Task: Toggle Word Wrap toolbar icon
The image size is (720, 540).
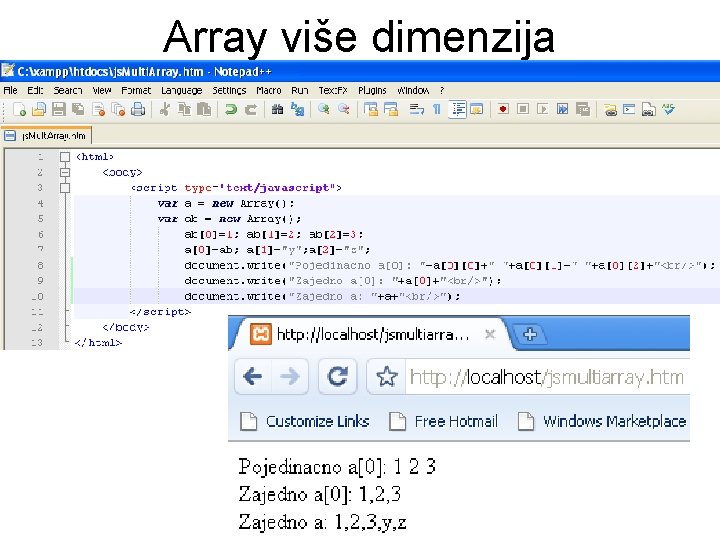Action: coord(417,109)
